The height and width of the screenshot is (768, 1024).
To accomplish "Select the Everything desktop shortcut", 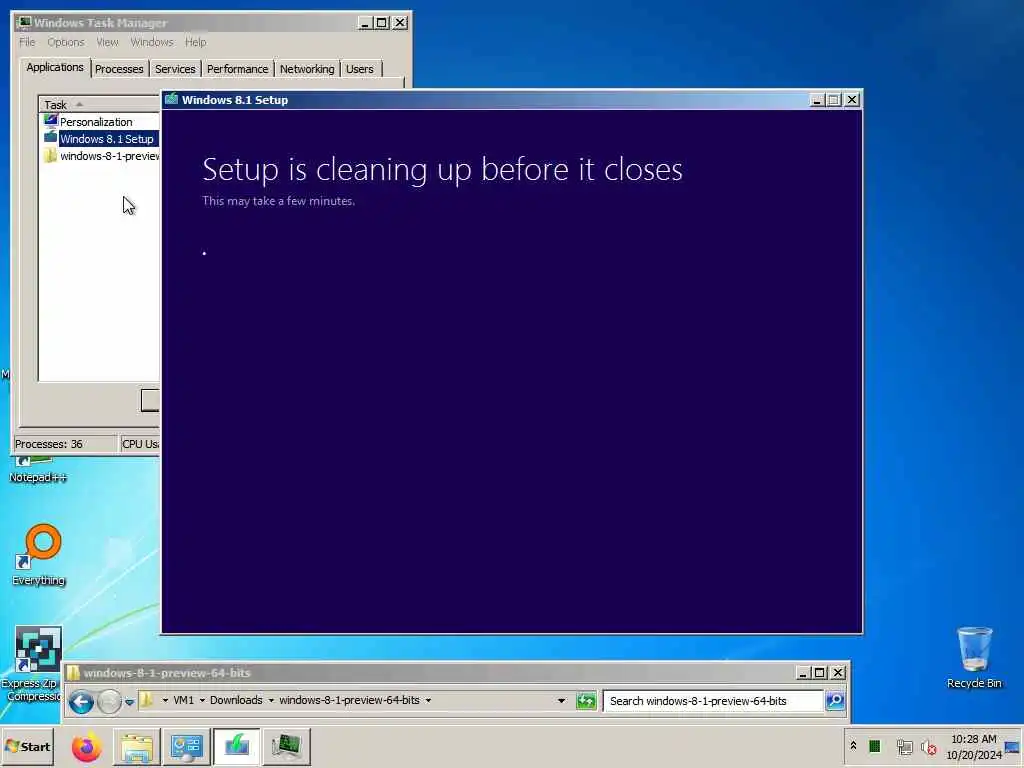I will point(39,555).
